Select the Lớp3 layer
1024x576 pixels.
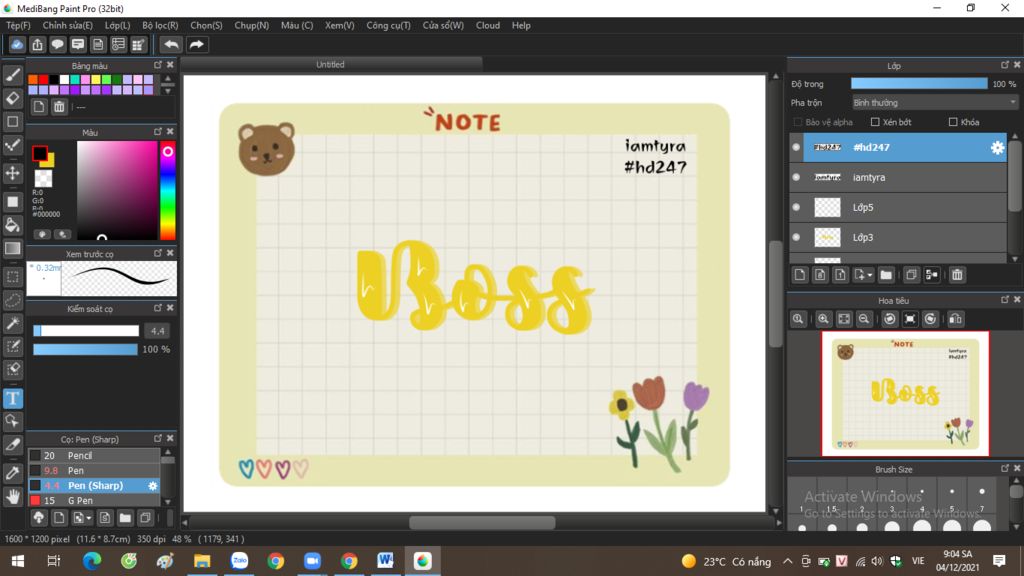click(x=898, y=237)
